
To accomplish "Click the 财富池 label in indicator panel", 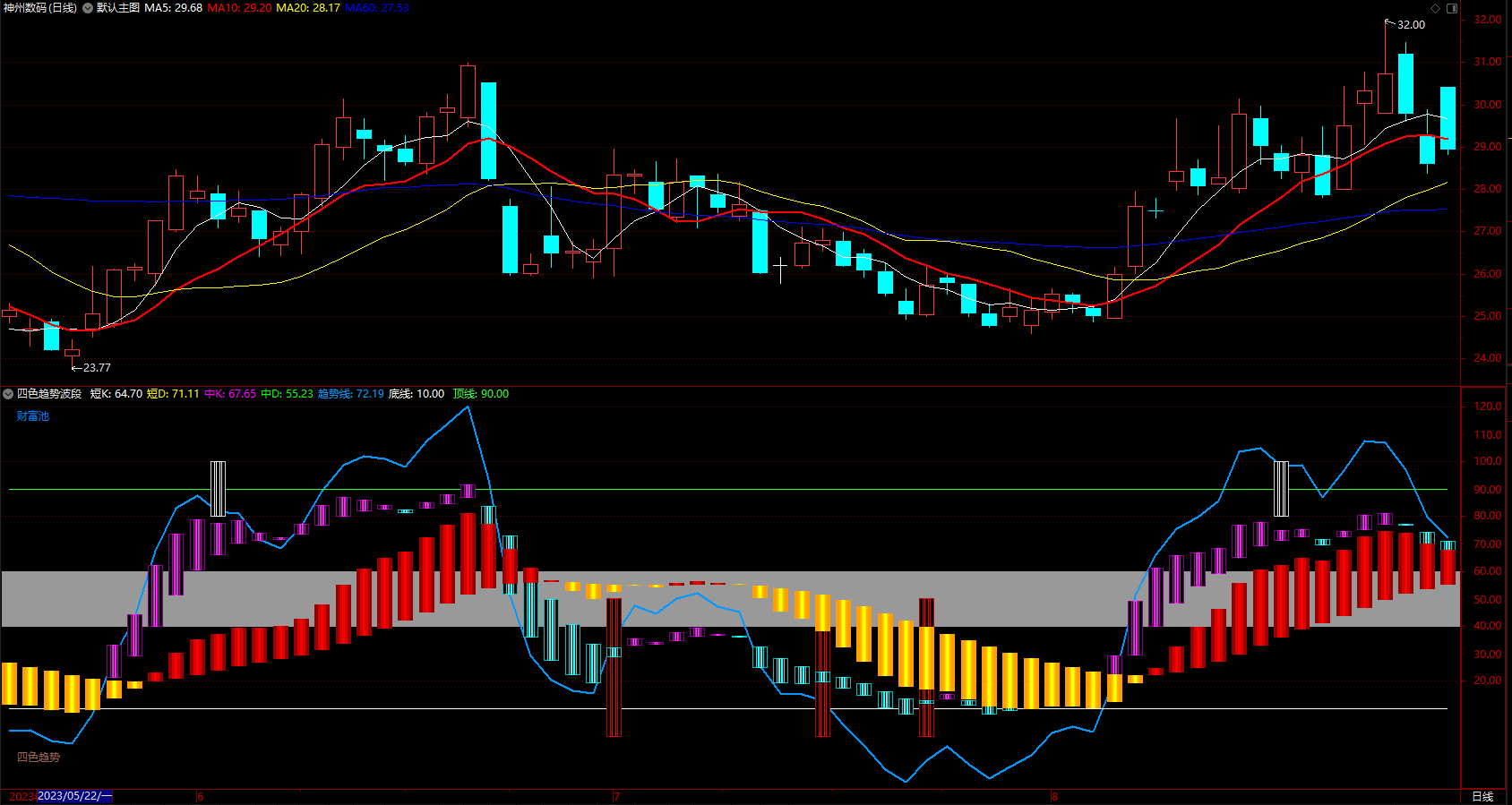I will (33, 416).
